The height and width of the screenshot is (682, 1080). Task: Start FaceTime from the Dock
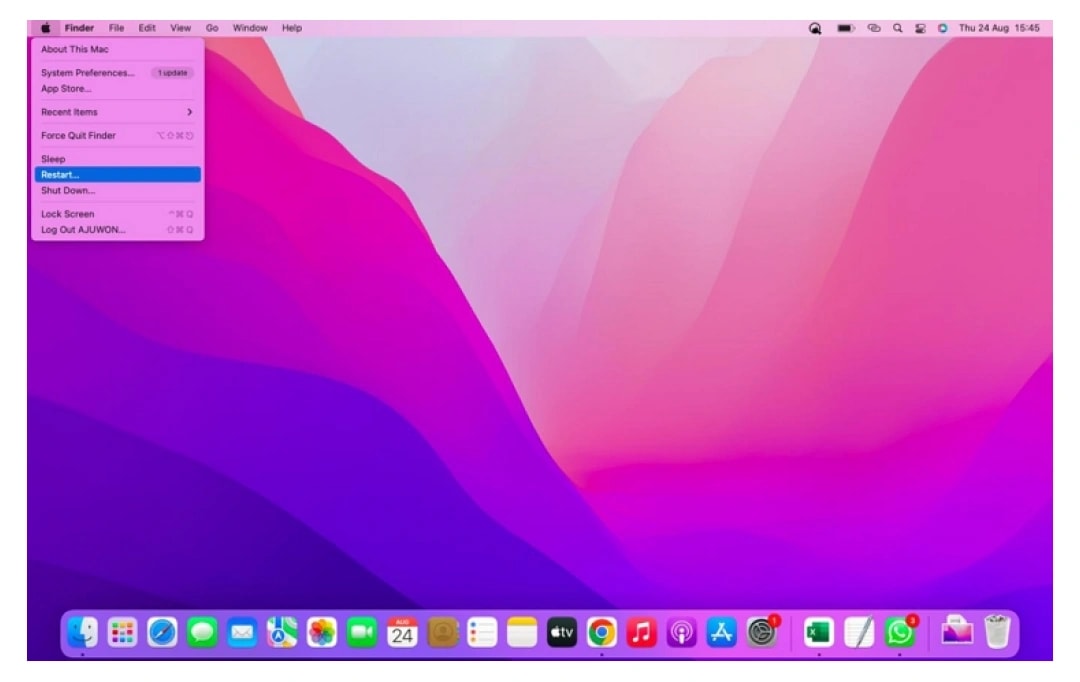(362, 632)
